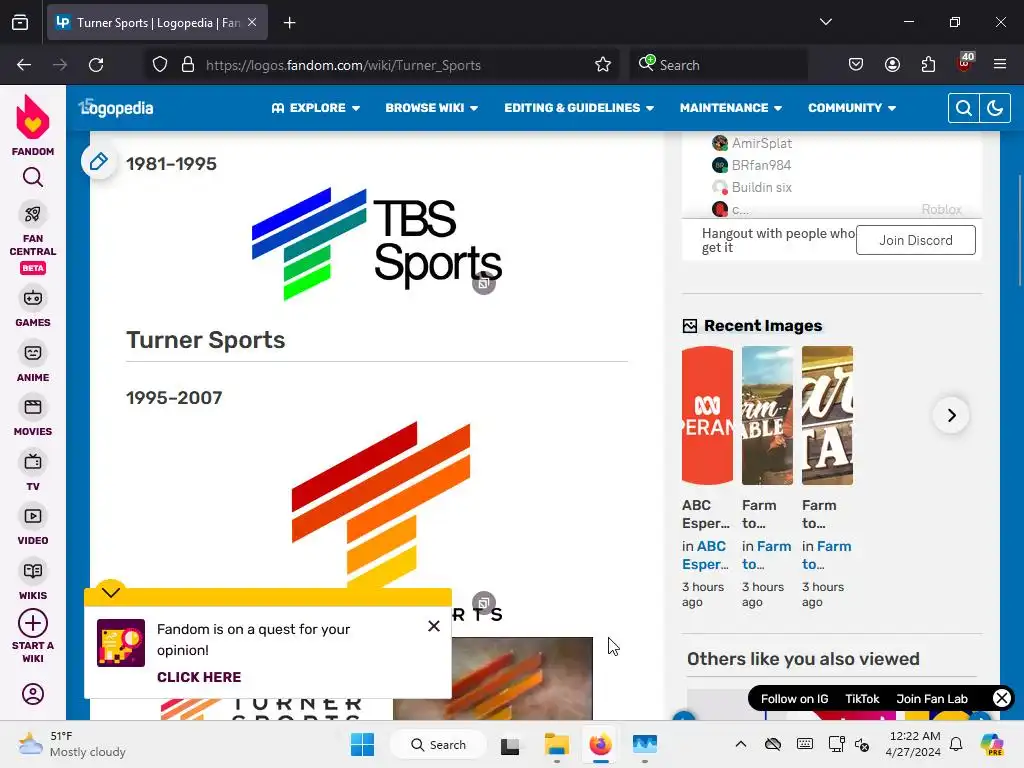The height and width of the screenshot is (768, 1024).
Task: Expand the Explore menu
Action: [315, 108]
